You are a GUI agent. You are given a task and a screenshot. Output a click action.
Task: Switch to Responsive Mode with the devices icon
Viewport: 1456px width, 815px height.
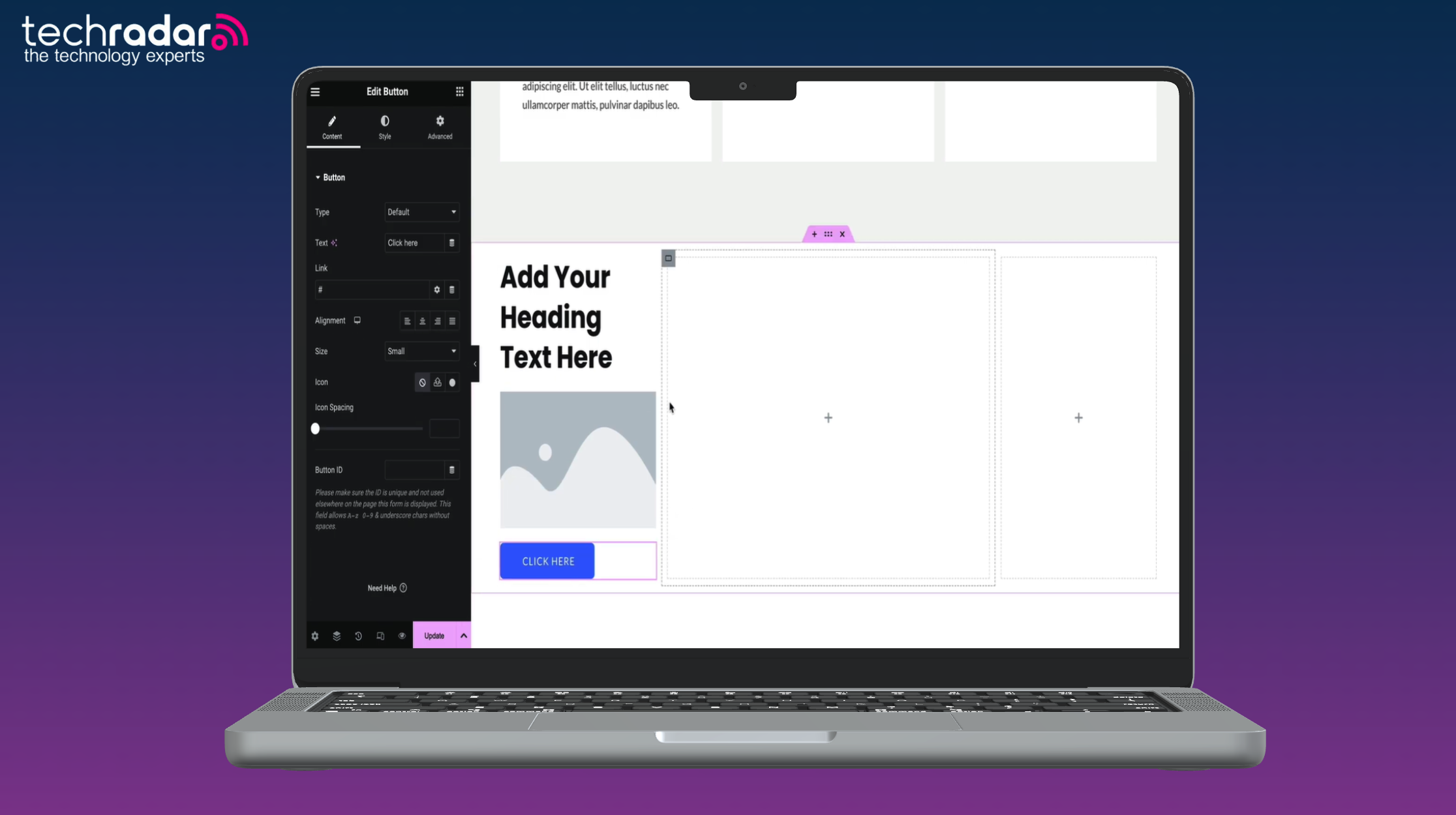pyautogui.click(x=380, y=636)
